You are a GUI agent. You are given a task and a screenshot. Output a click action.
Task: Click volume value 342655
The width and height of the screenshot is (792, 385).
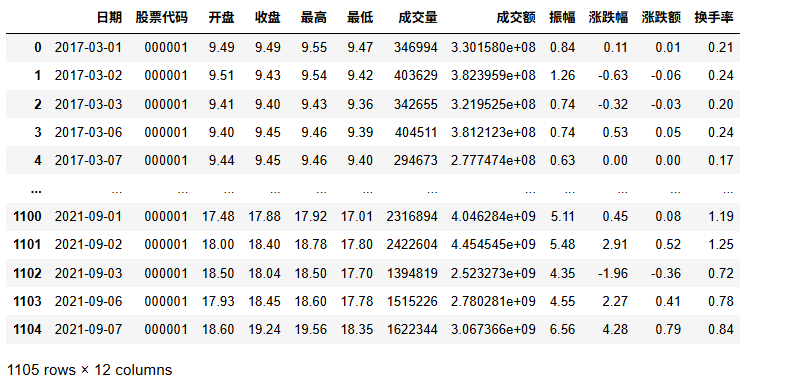[x=416, y=104]
